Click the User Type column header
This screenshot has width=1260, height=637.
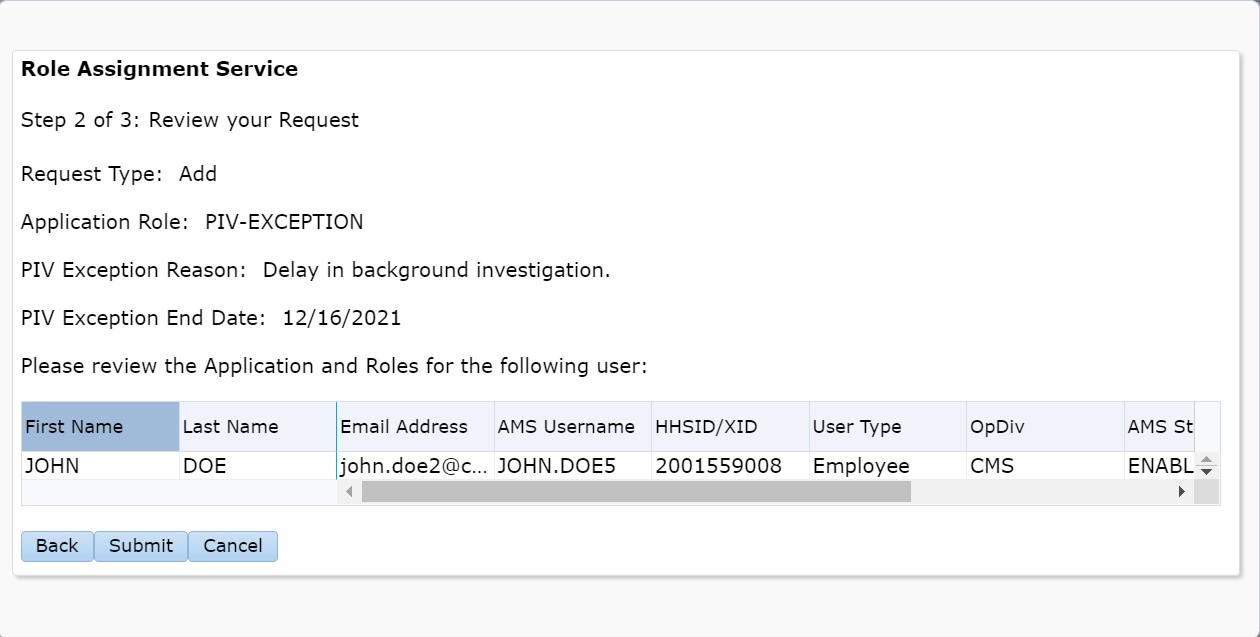(x=887, y=427)
